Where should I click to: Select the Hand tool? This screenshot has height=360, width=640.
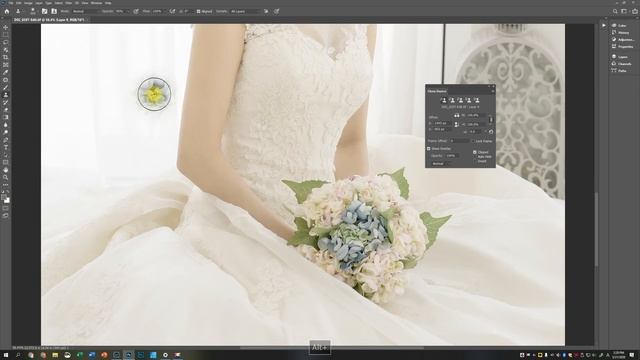click(5, 170)
